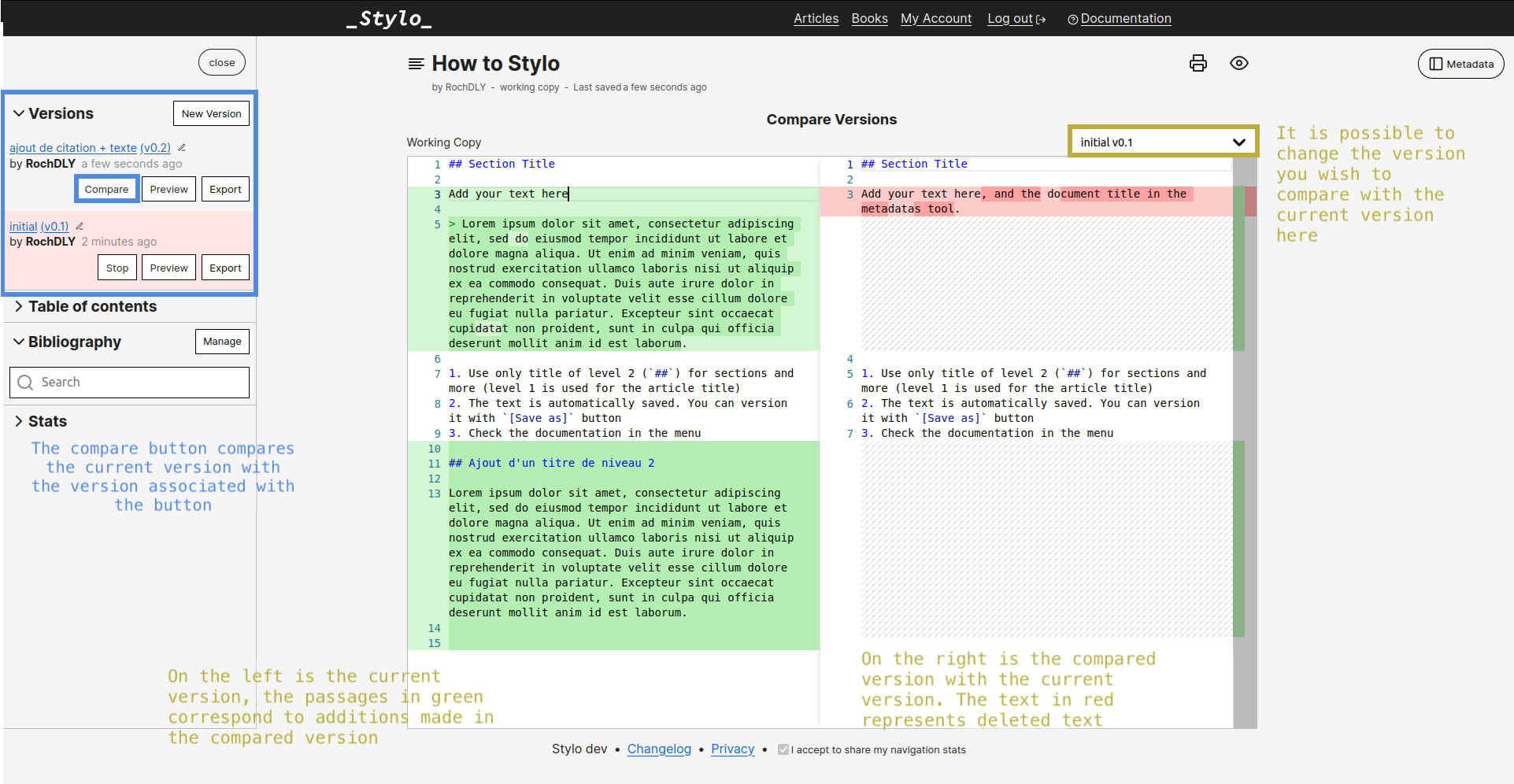Image resolution: width=1514 pixels, height=784 pixels.
Task: Click the 'Working Copy' label
Action: pyautogui.click(x=444, y=142)
